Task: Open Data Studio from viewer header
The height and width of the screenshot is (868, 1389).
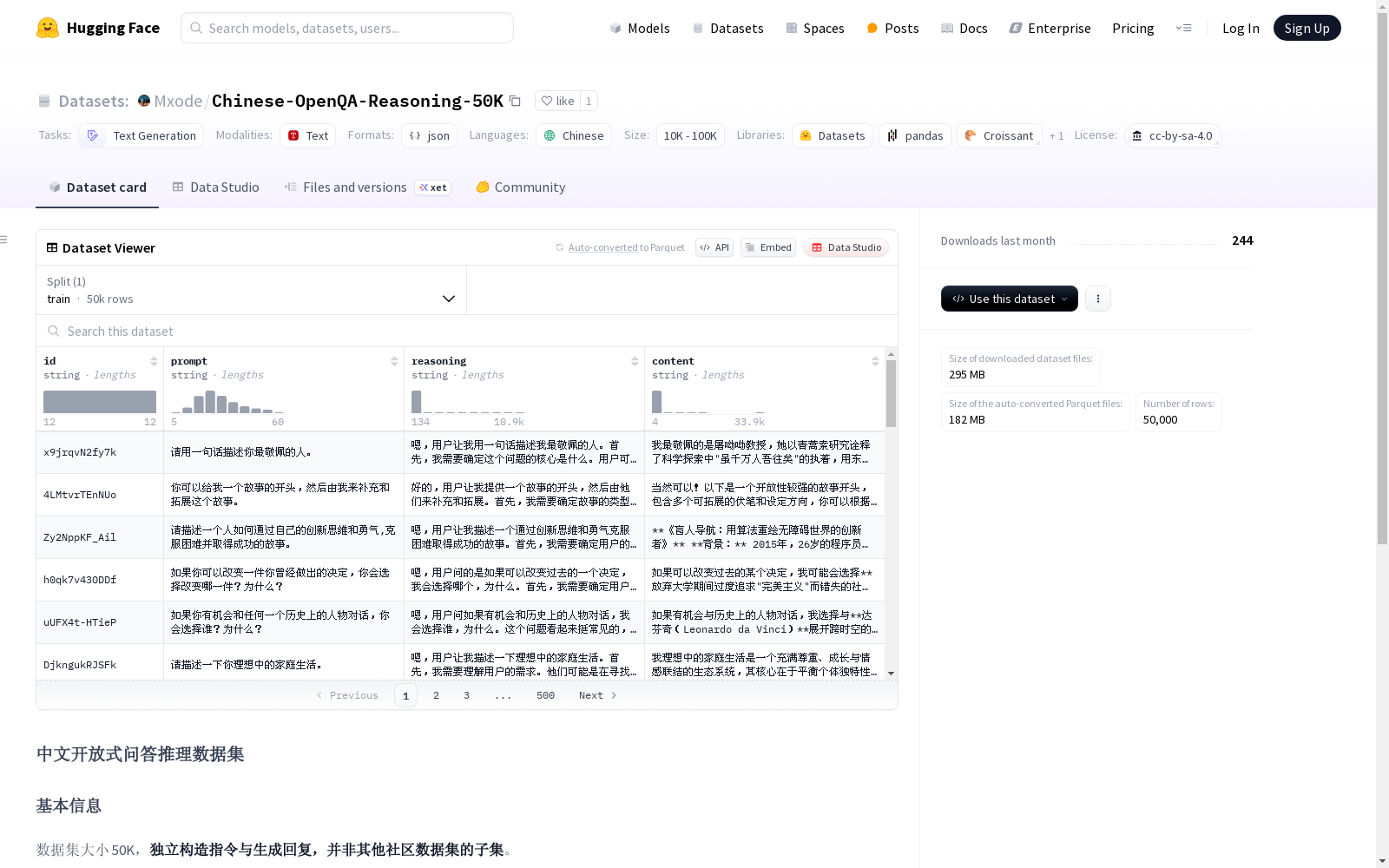Action: (846, 247)
